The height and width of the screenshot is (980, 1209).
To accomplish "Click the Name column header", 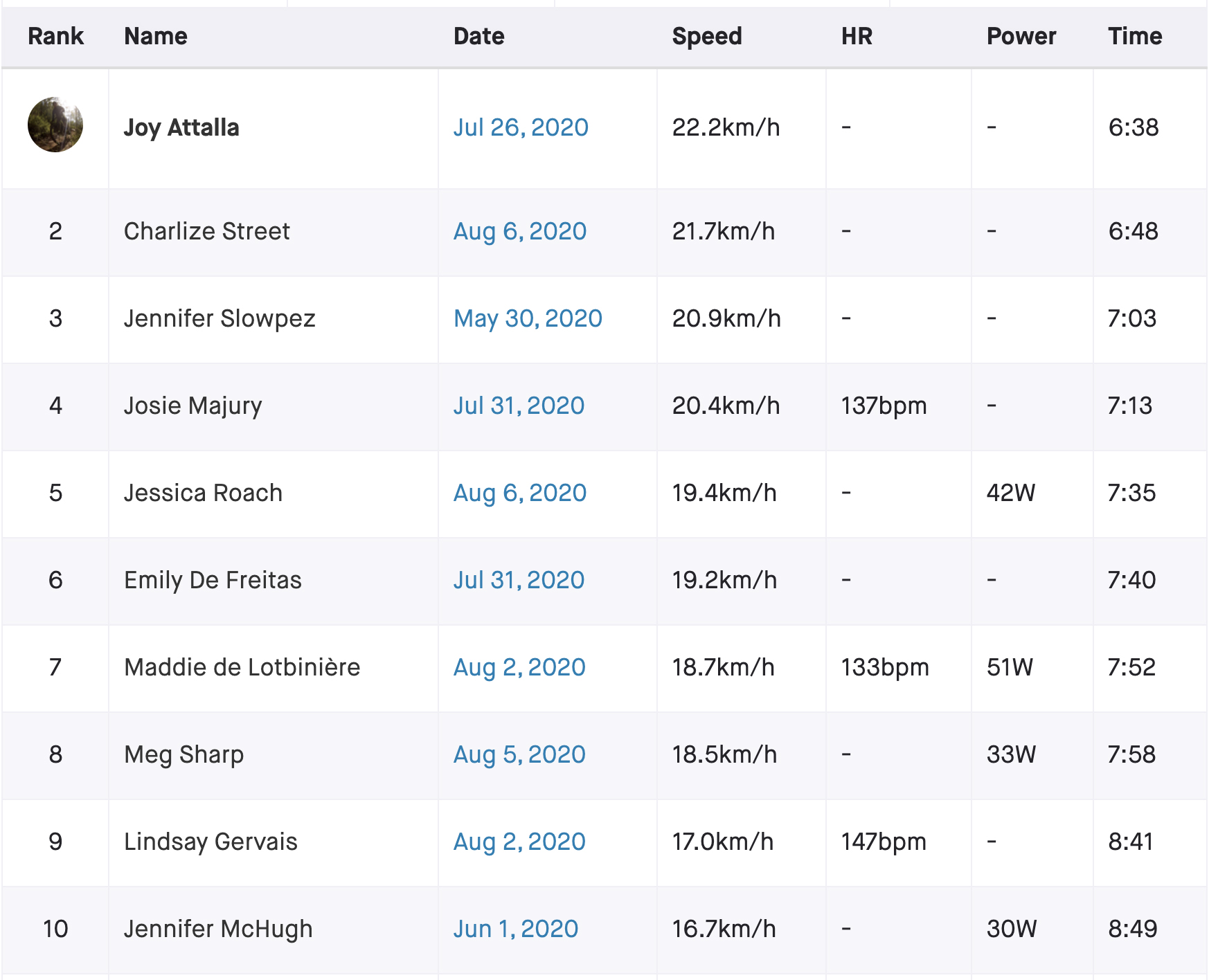I will tap(156, 36).
